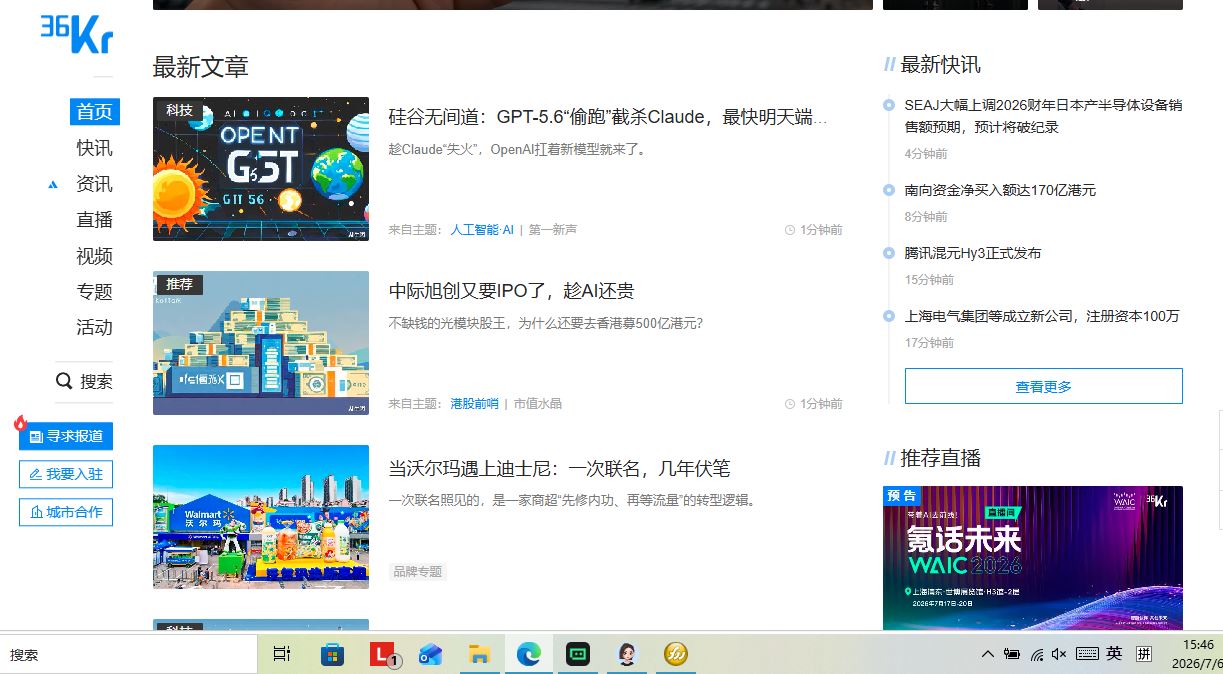This screenshot has height=674, width=1223.
Task: Click the 查看更多 button
Action: tap(1043, 386)
